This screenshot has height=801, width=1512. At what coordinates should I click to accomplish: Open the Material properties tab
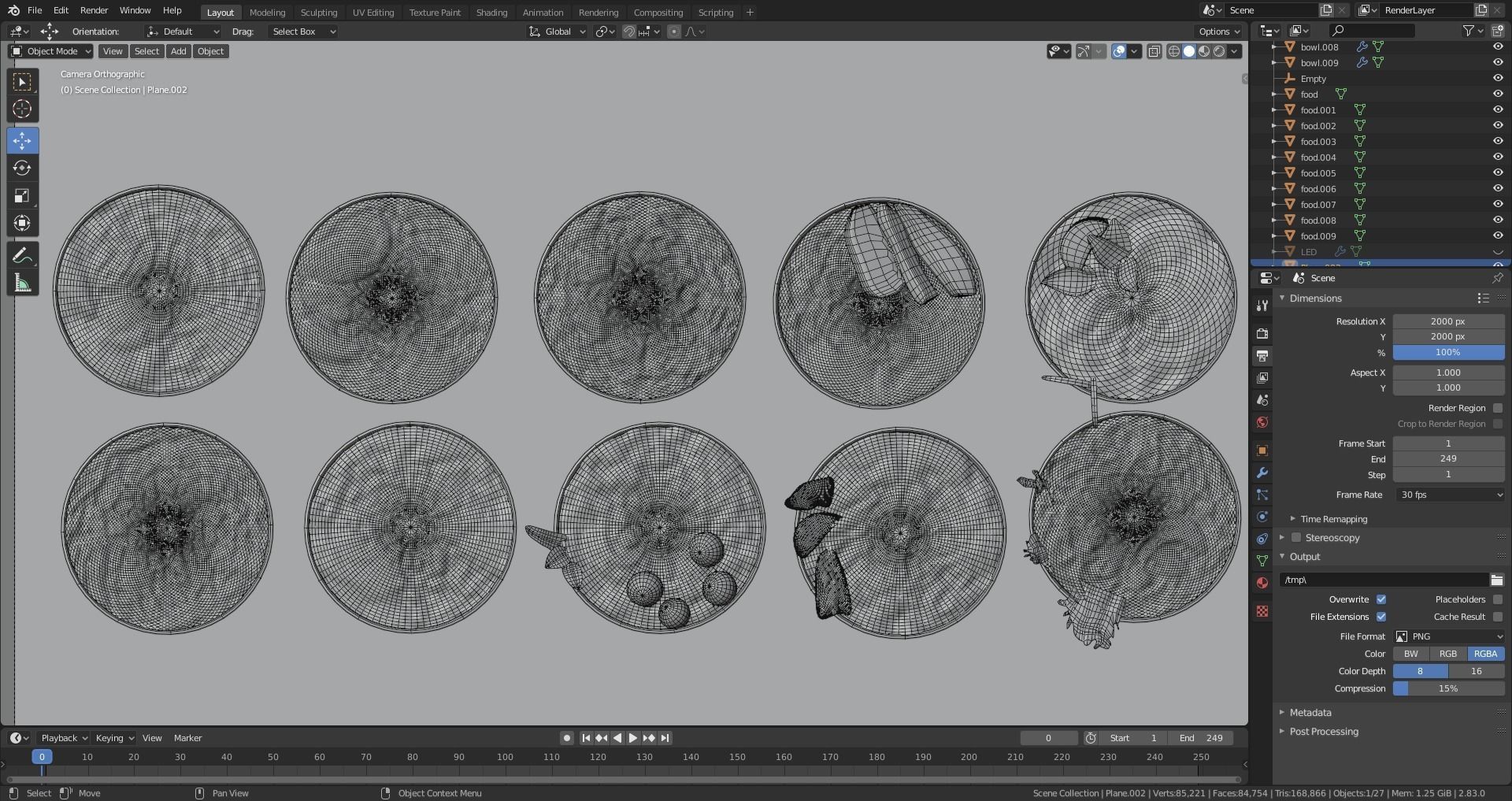click(1262, 583)
